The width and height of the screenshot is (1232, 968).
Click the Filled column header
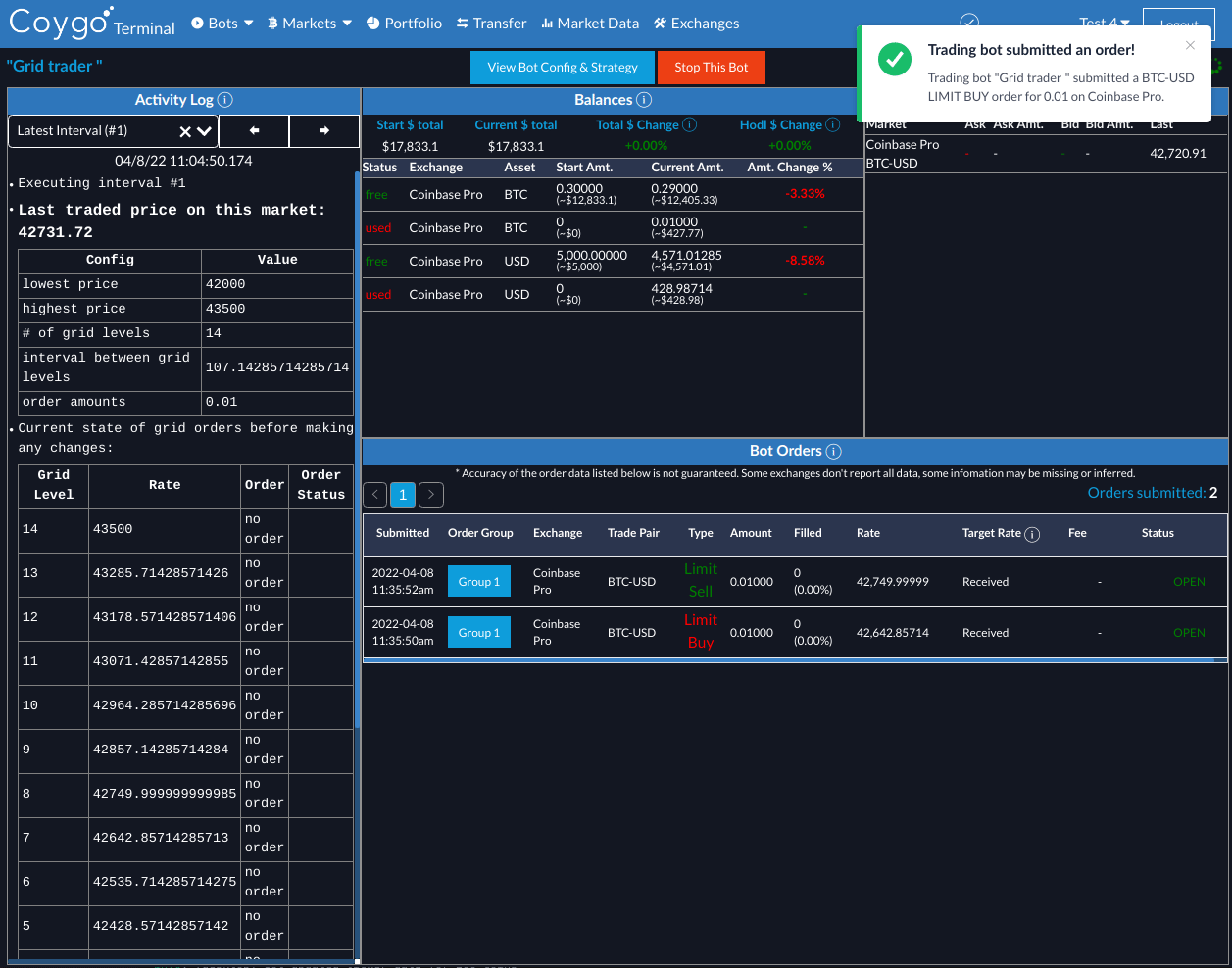[808, 533]
